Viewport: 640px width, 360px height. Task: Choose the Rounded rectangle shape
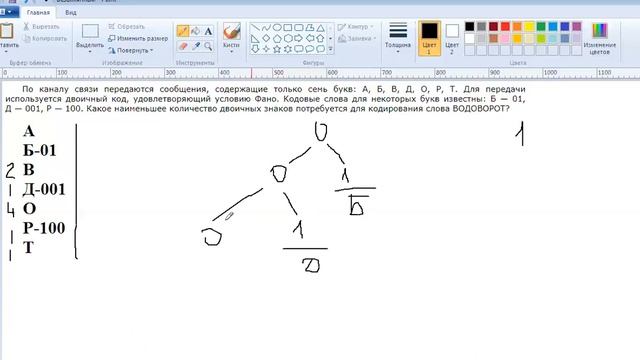(x=299, y=28)
